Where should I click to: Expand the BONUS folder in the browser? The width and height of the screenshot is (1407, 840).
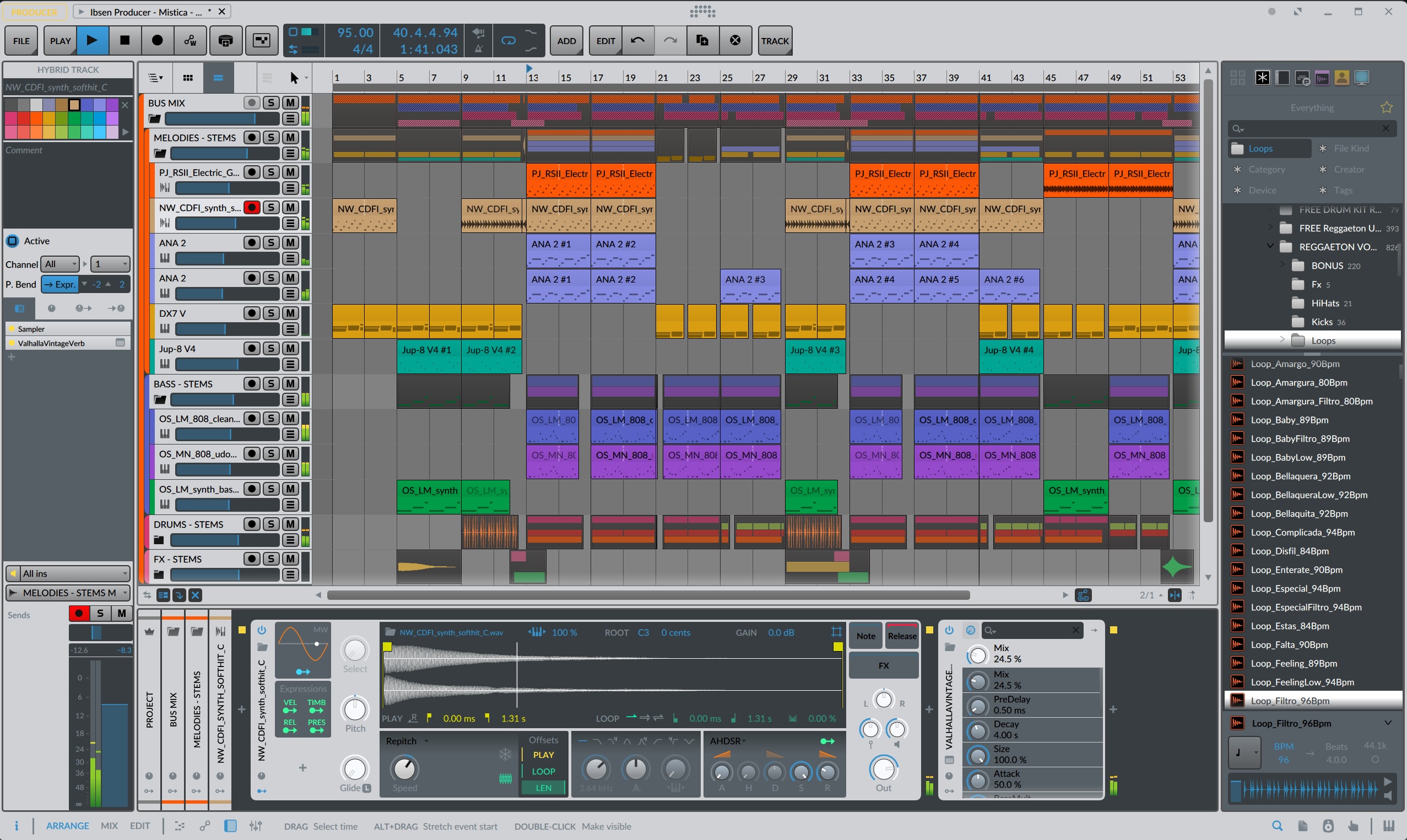[x=1283, y=265]
